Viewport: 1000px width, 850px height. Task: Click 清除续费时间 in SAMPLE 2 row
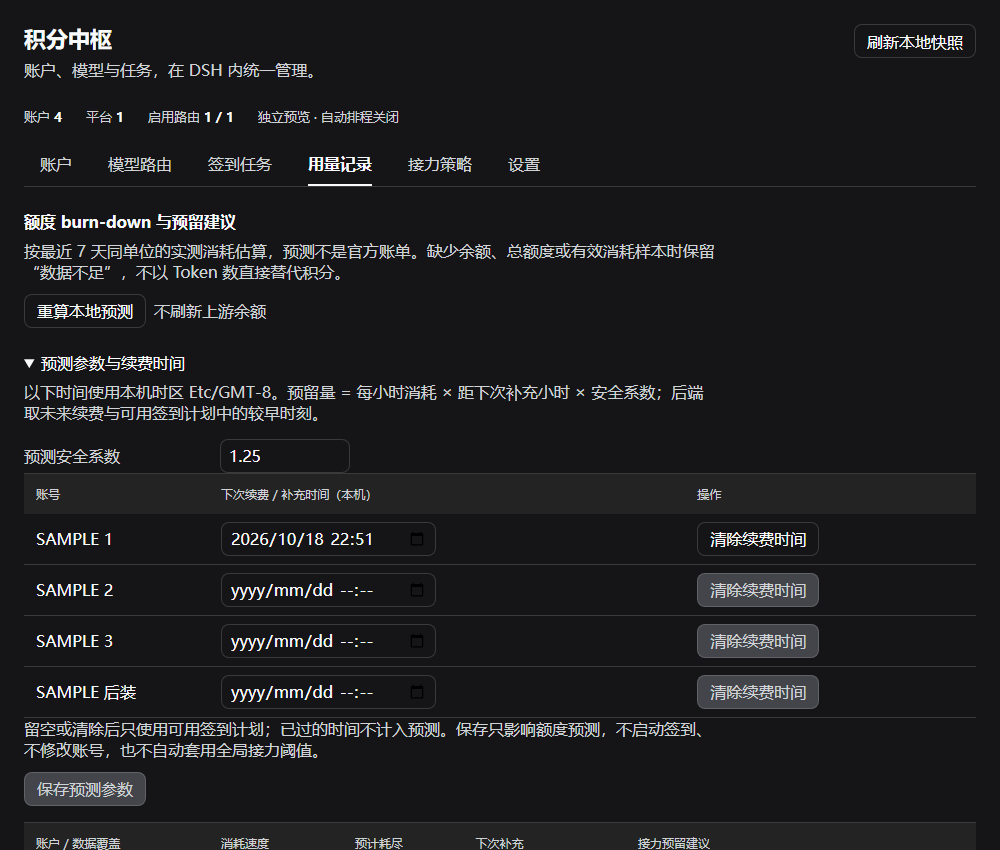coord(758,590)
